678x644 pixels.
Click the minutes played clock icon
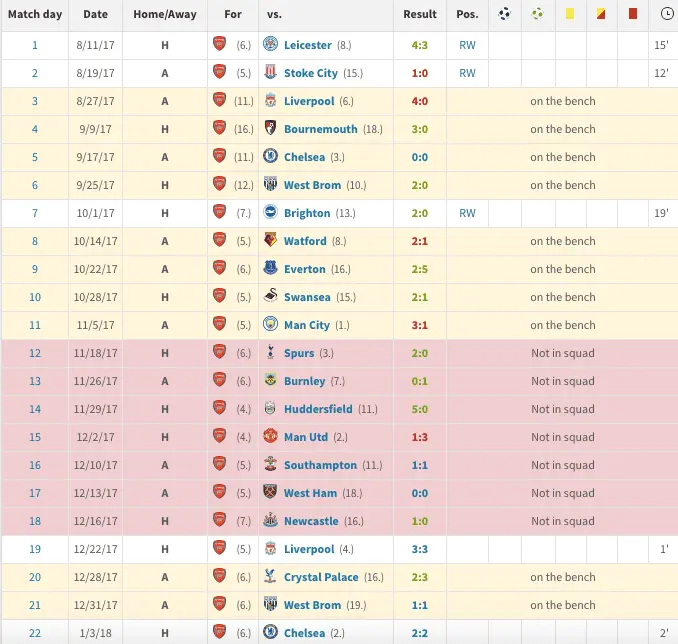pyautogui.click(x=667, y=14)
